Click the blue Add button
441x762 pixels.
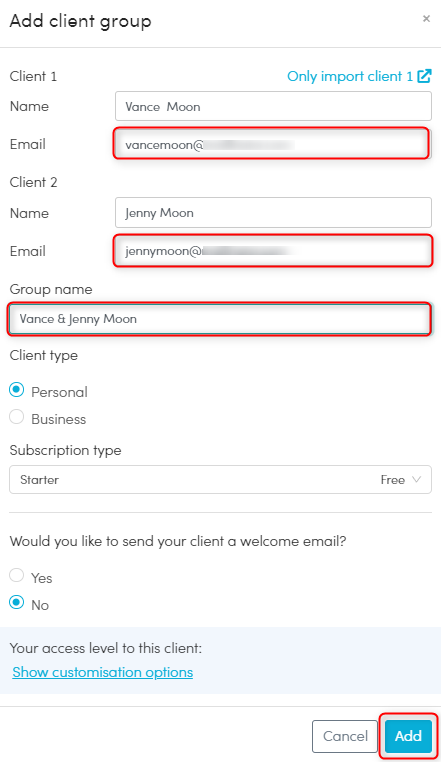[x=408, y=736]
